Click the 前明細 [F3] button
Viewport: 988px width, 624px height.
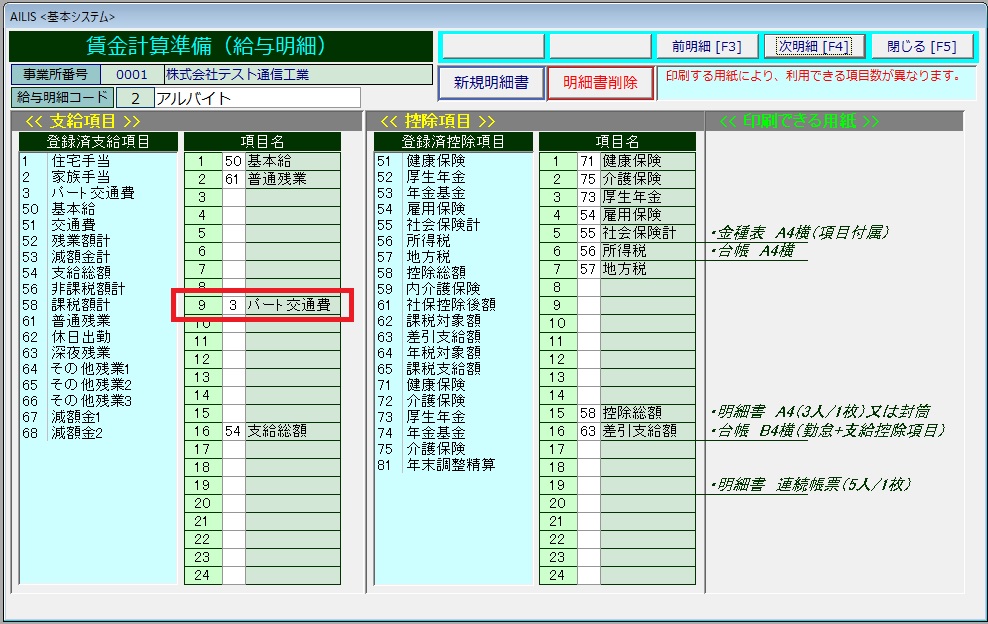point(706,46)
